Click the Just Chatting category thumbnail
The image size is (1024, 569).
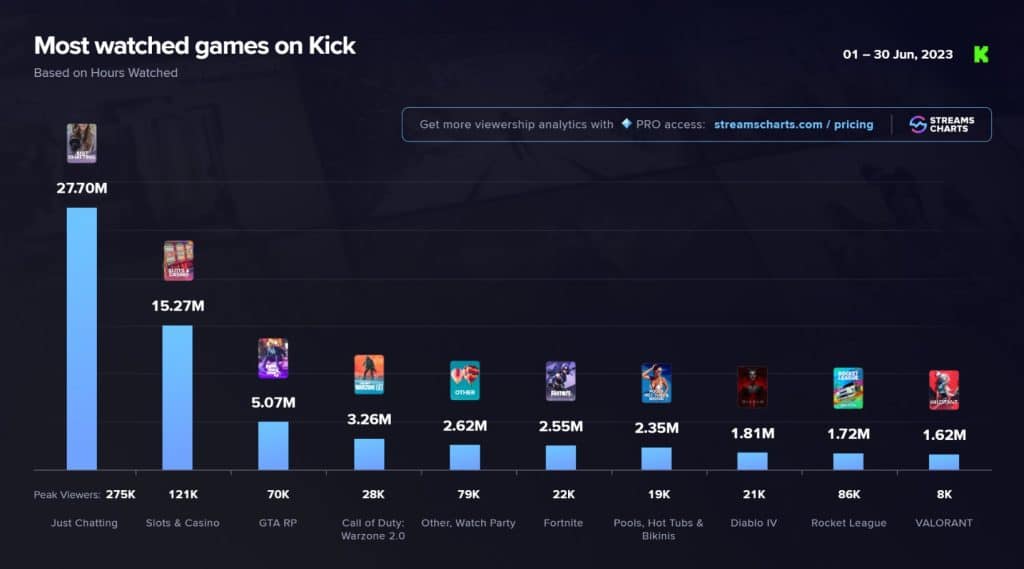pyautogui.click(x=82, y=143)
